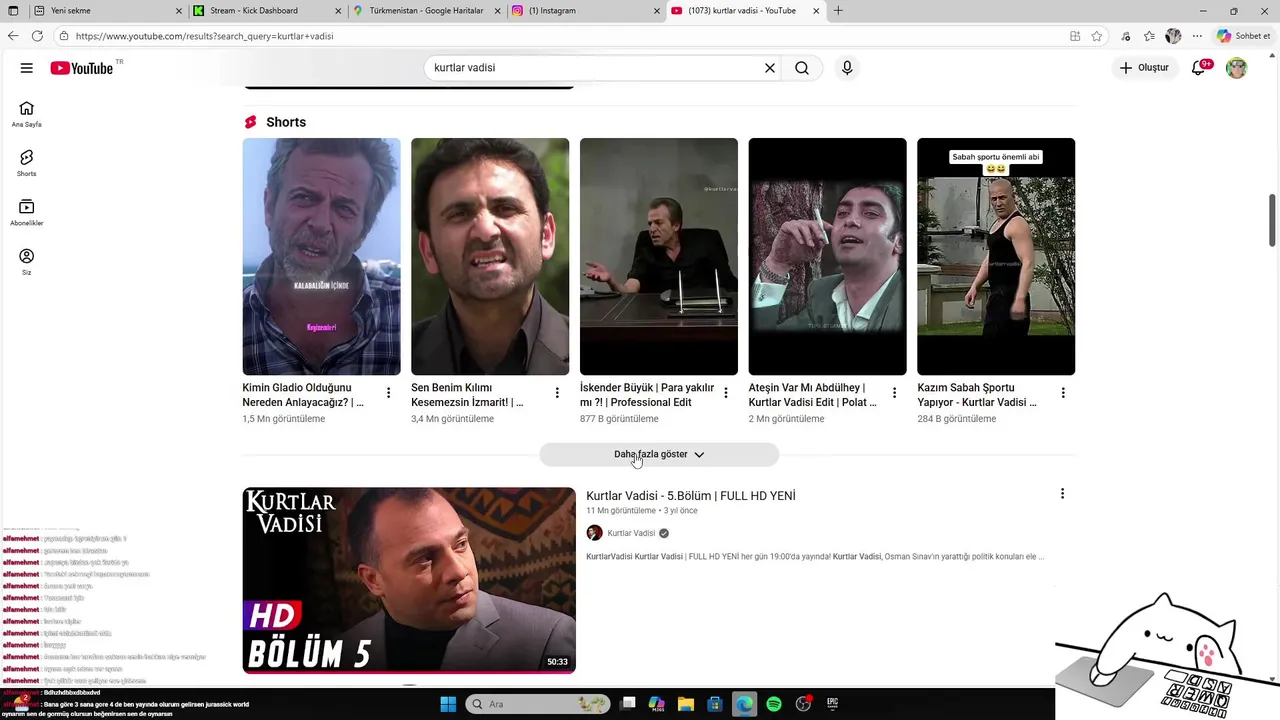1280x720 pixels.
Task: Open the split screen apps icon in address bar
Action: pos(1075,36)
